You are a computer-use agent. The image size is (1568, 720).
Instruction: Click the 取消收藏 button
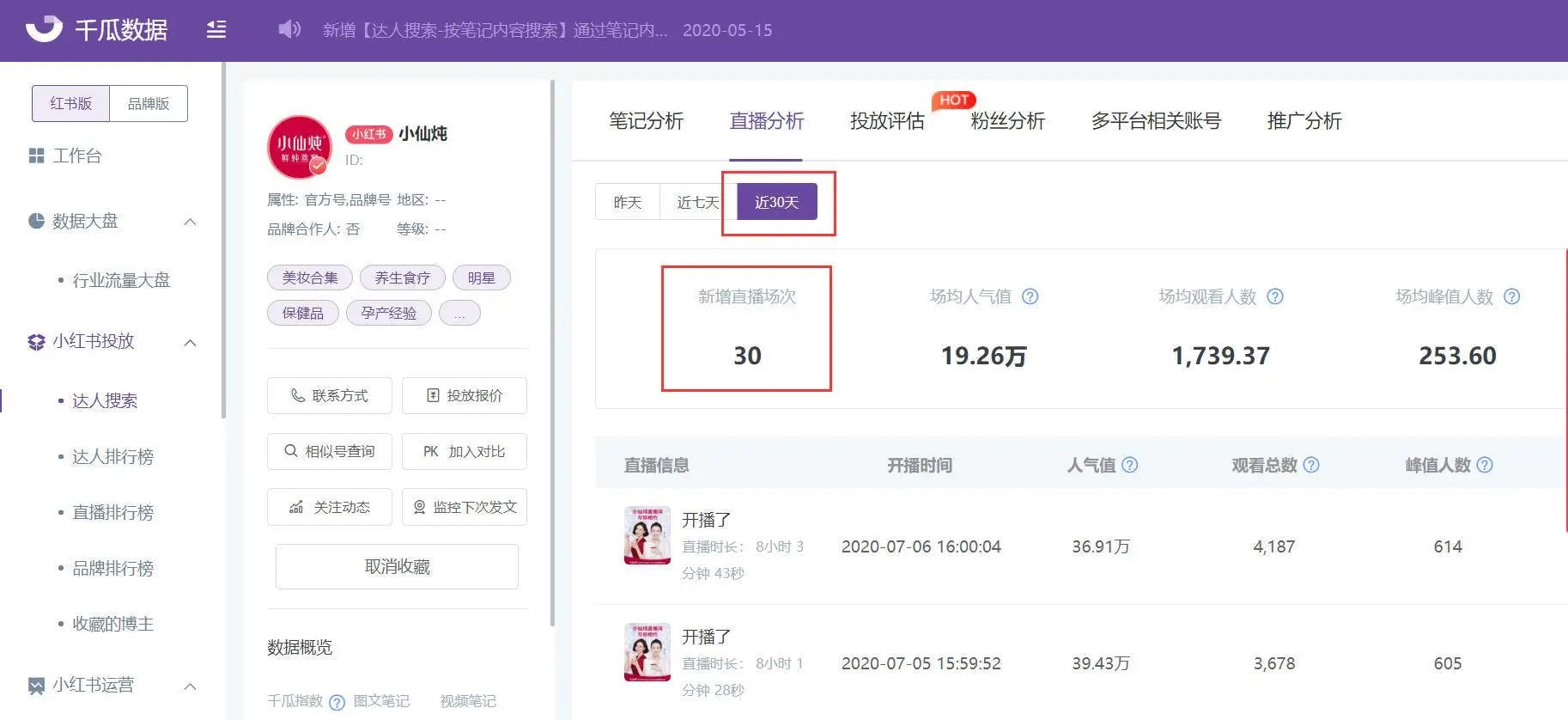point(397,566)
